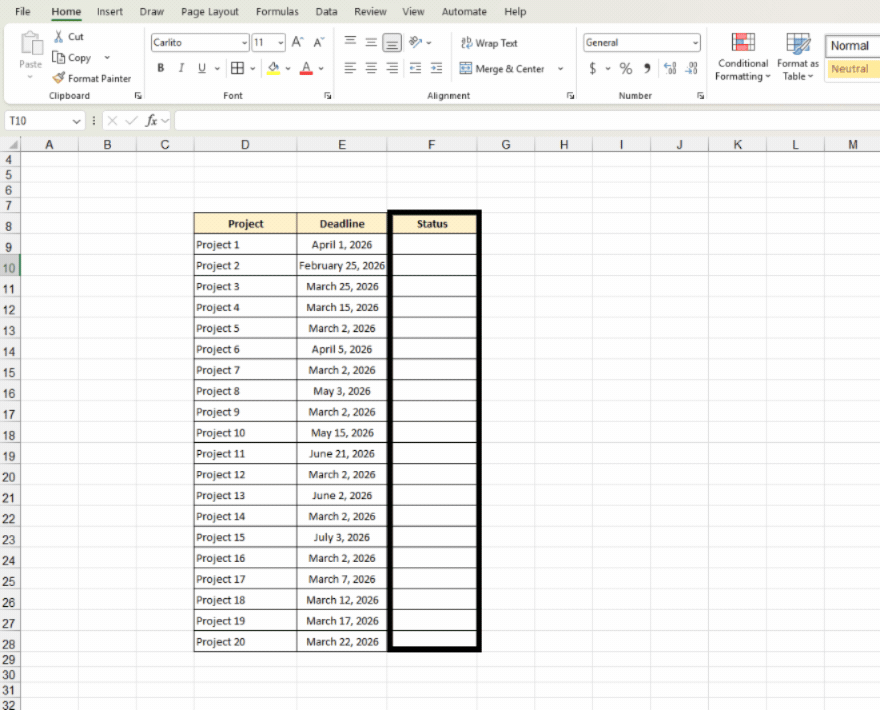Screen dimensions: 880x710
Task: Click inside the formula bar
Action: 526,121
